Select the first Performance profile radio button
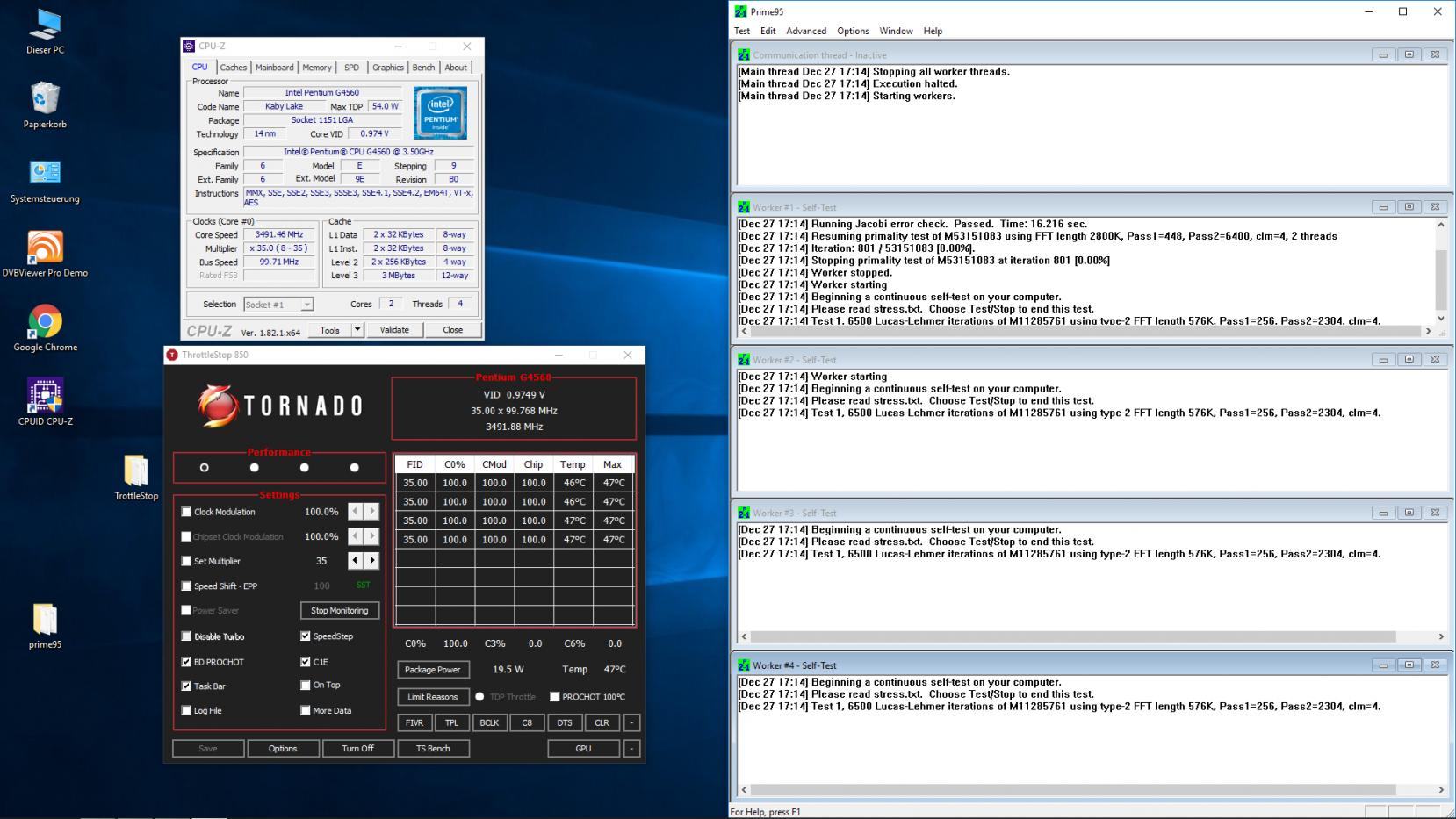This screenshot has width=1456, height=819. [x=205, y=468]
